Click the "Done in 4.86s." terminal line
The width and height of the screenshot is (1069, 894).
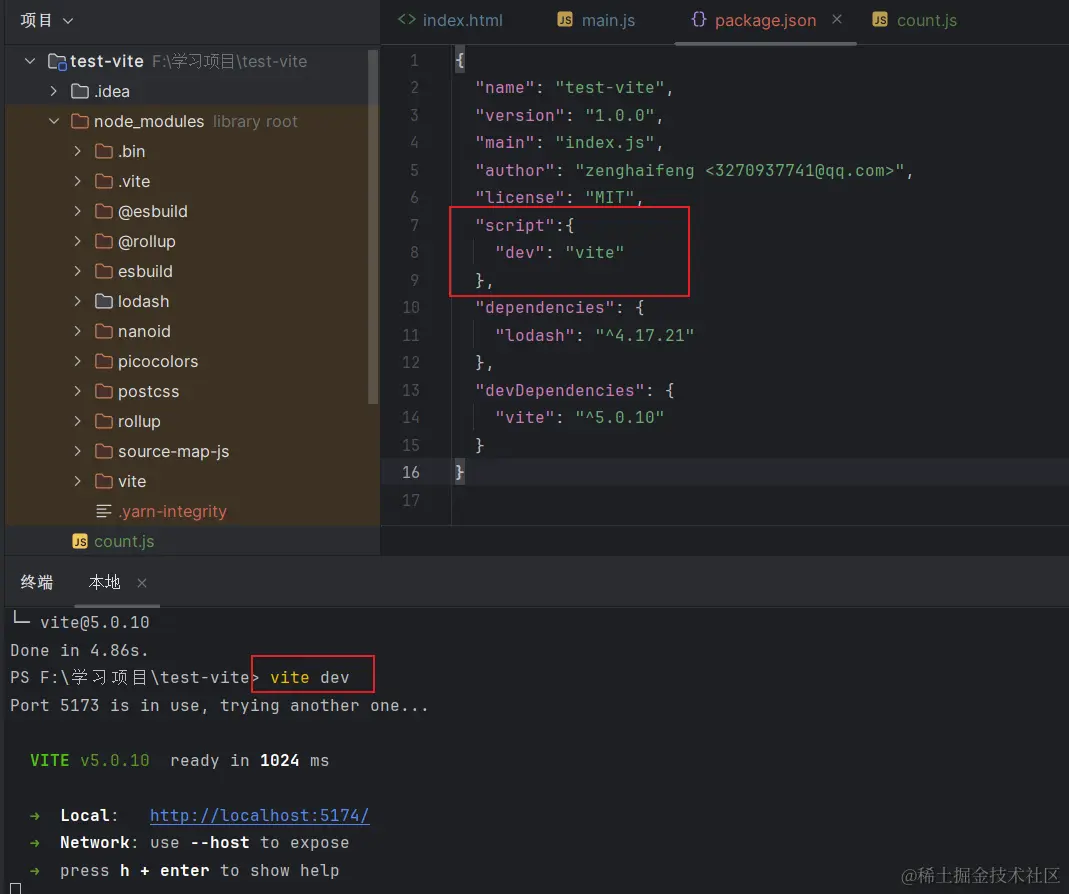coord(79,650)
